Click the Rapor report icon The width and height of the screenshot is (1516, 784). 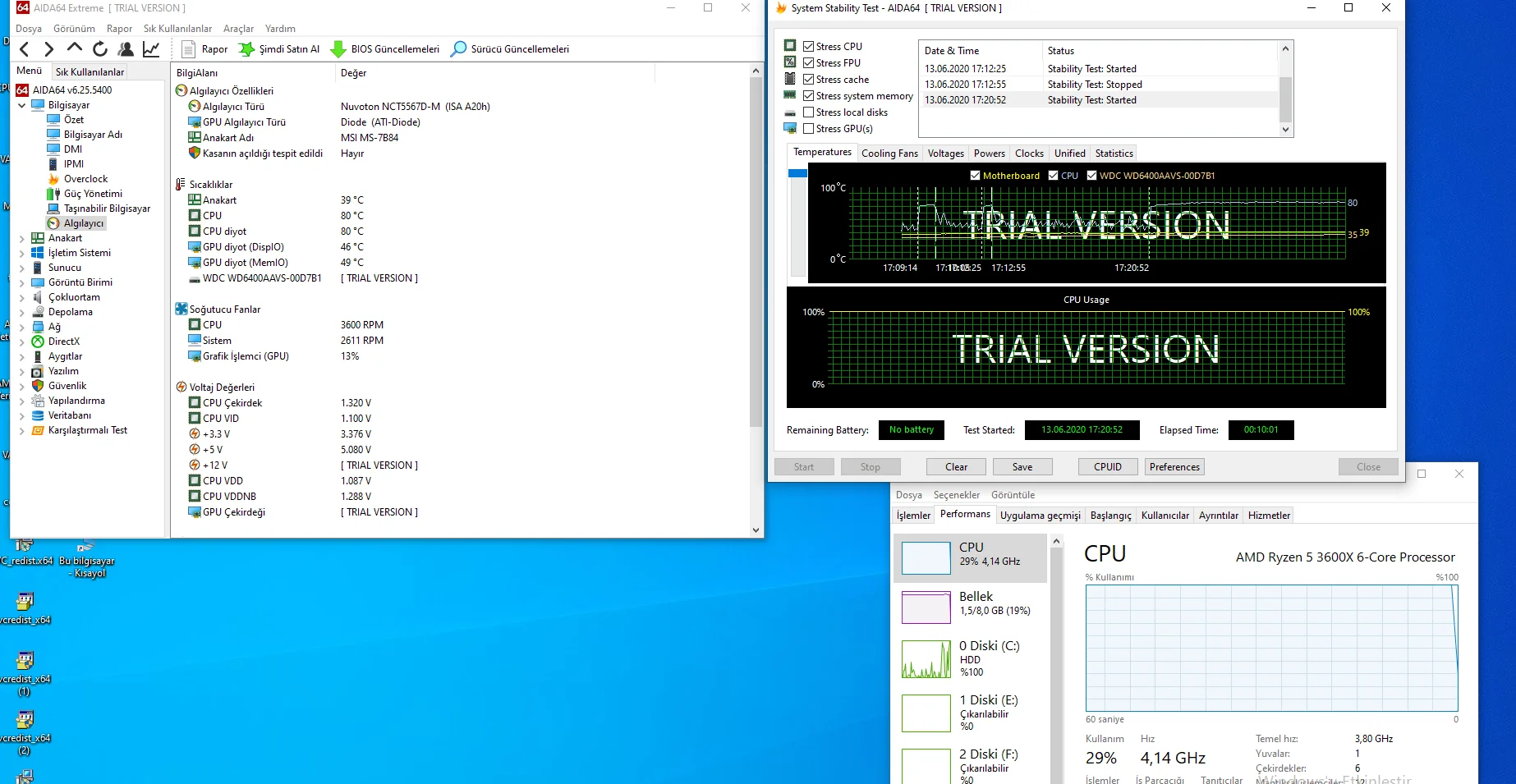[x=189, y=49]
